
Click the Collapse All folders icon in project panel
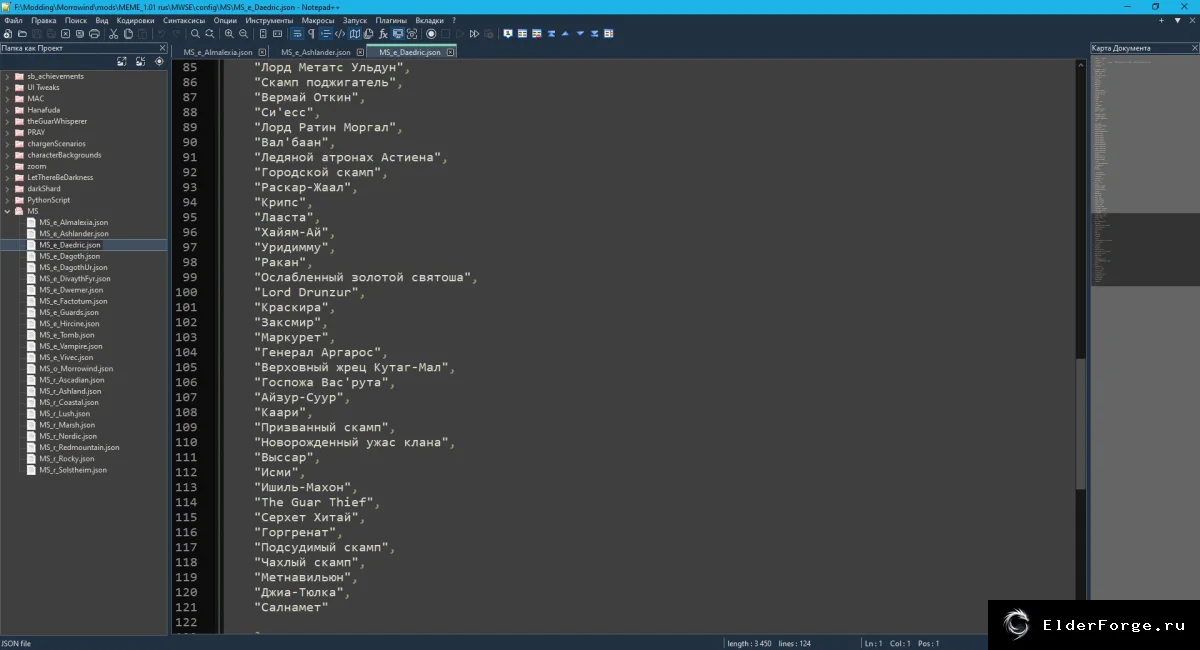pos(139,61)
